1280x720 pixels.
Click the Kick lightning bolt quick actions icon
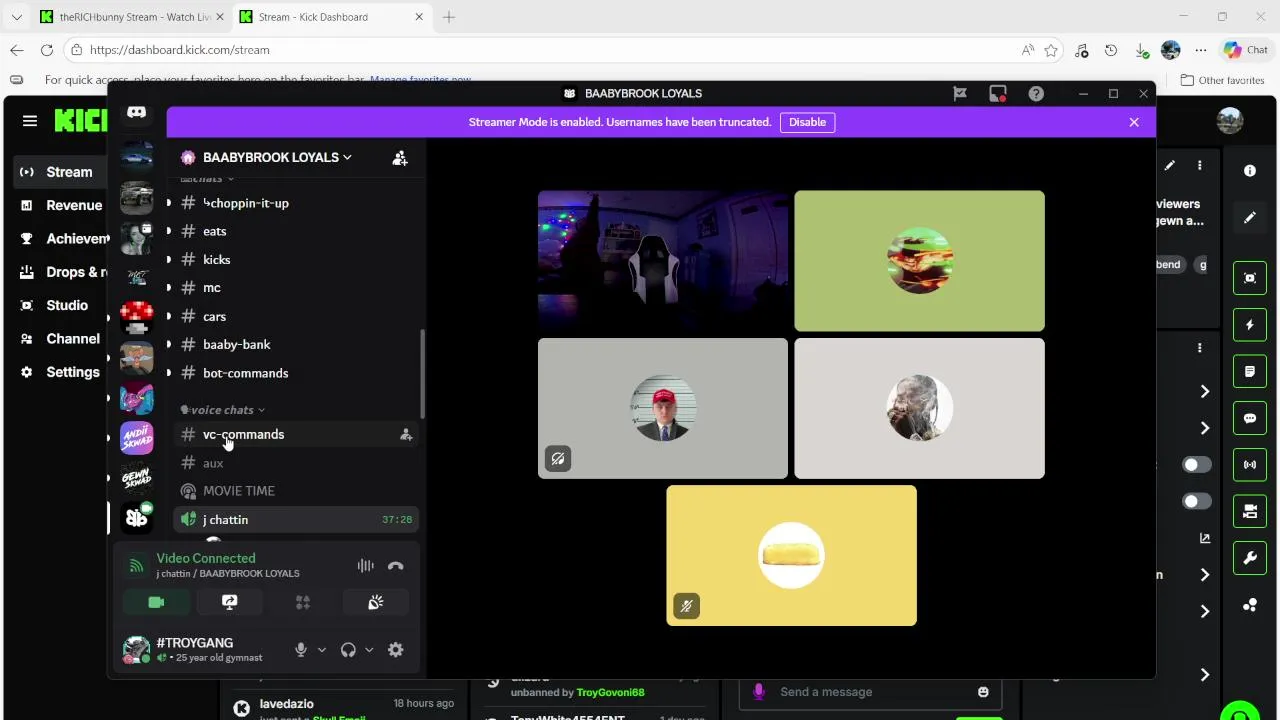(x=1250, y=325)
